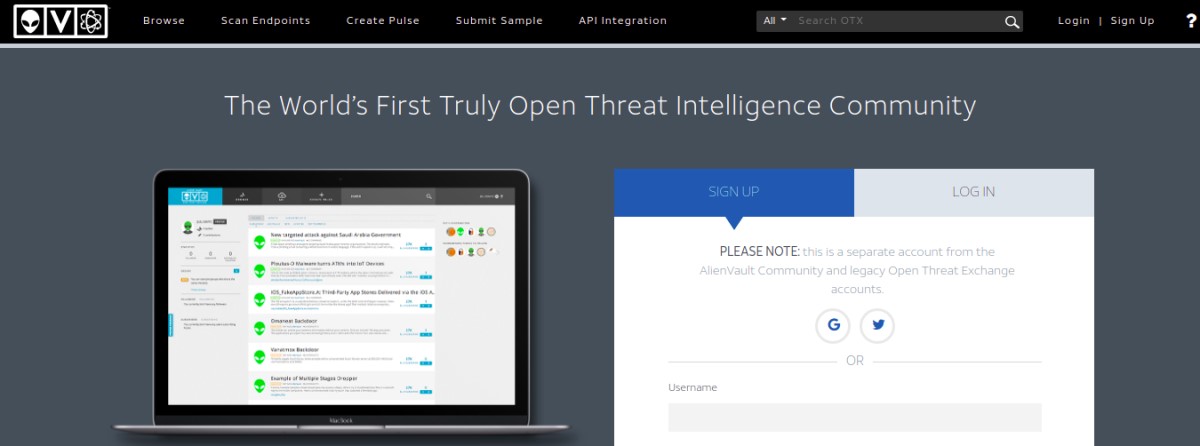Screen dimensions: 1200x446
Task: Sign up with Google icon
Action: coord(833,325)
